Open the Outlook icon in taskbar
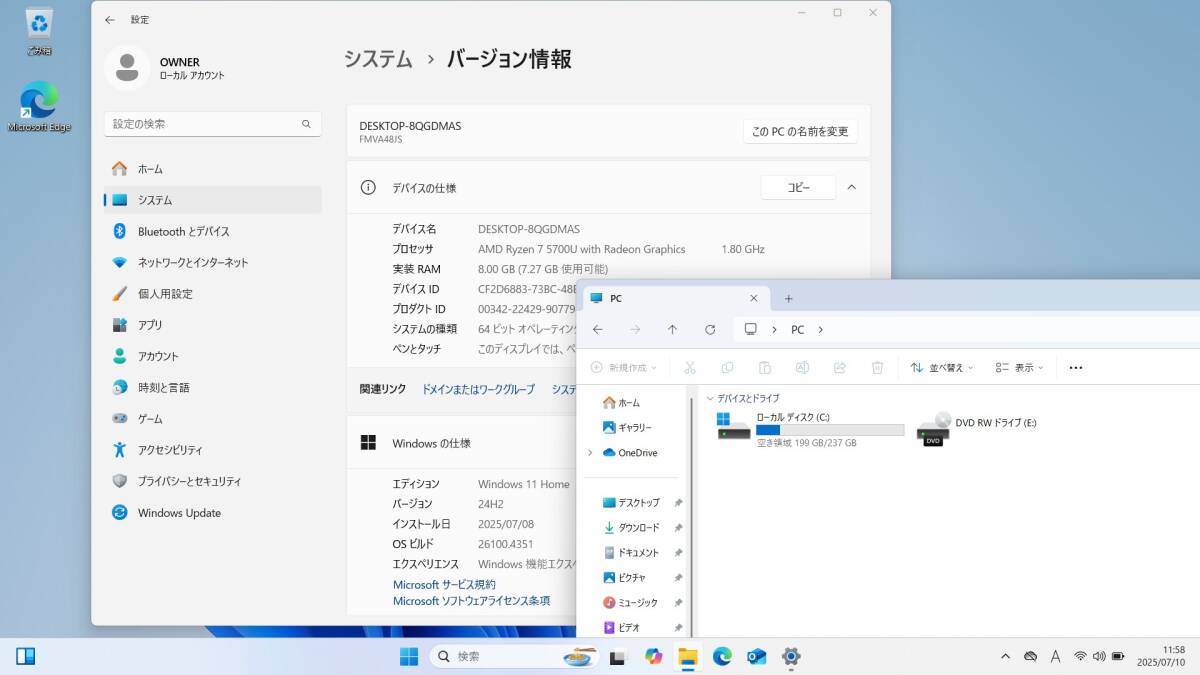The width and height of the screenshot is (1200, 675). coord(757,657)
